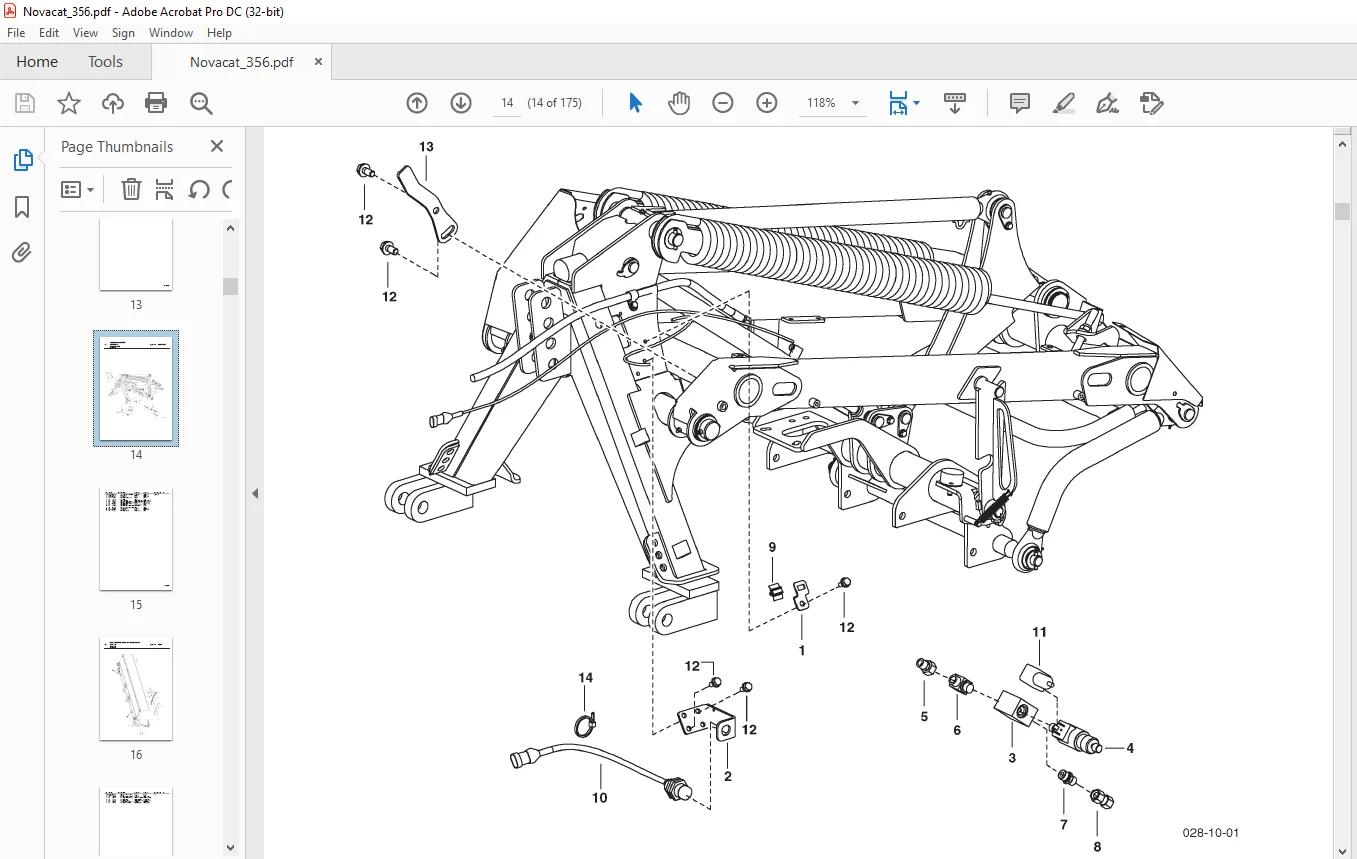The image size is (1357, 859).
Task: Open the thumbnail options dropdown menu
Action: pyautogui.click(x=78, y=189)
